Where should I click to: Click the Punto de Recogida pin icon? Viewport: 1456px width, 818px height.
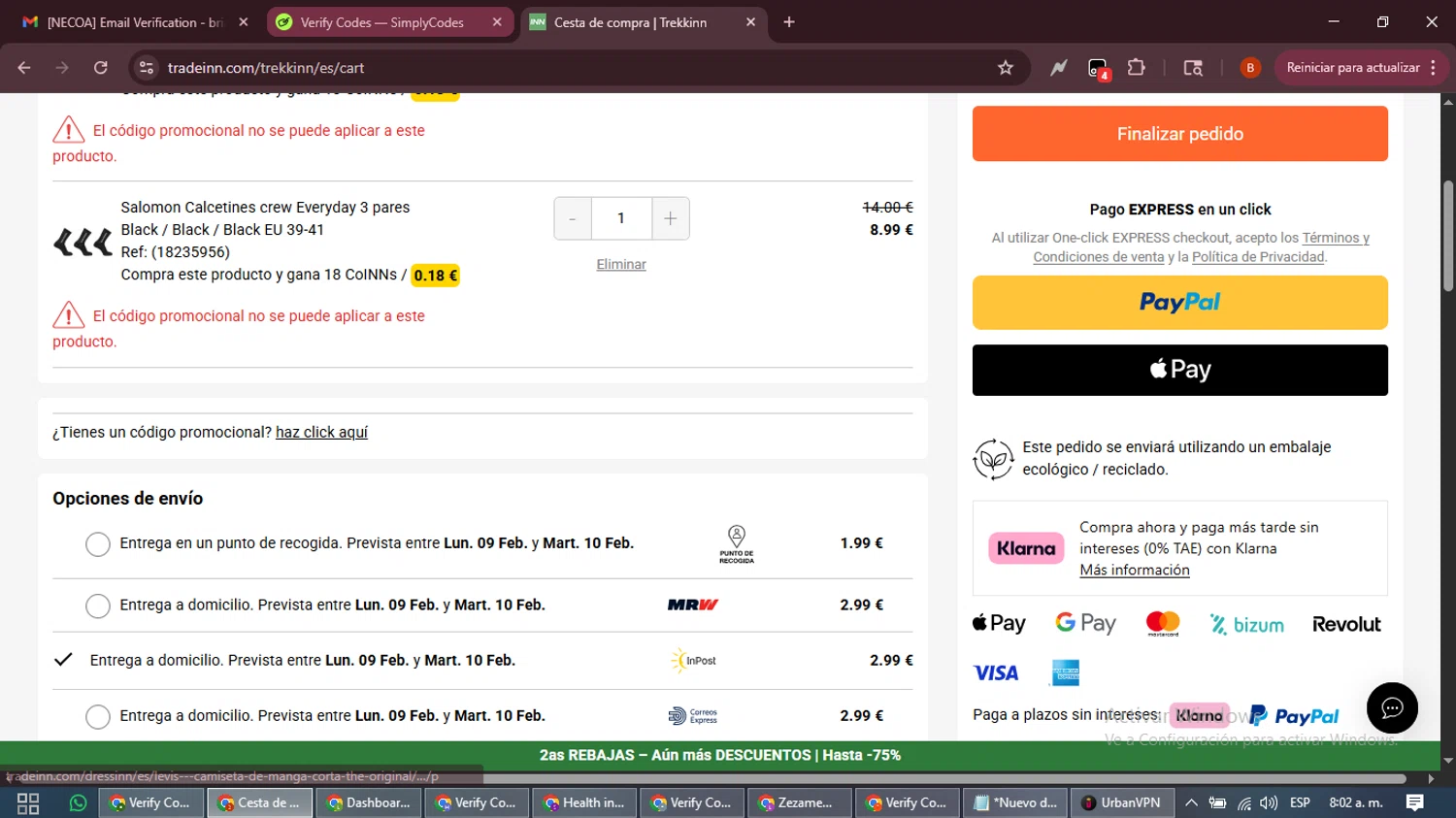click(737, 543)
